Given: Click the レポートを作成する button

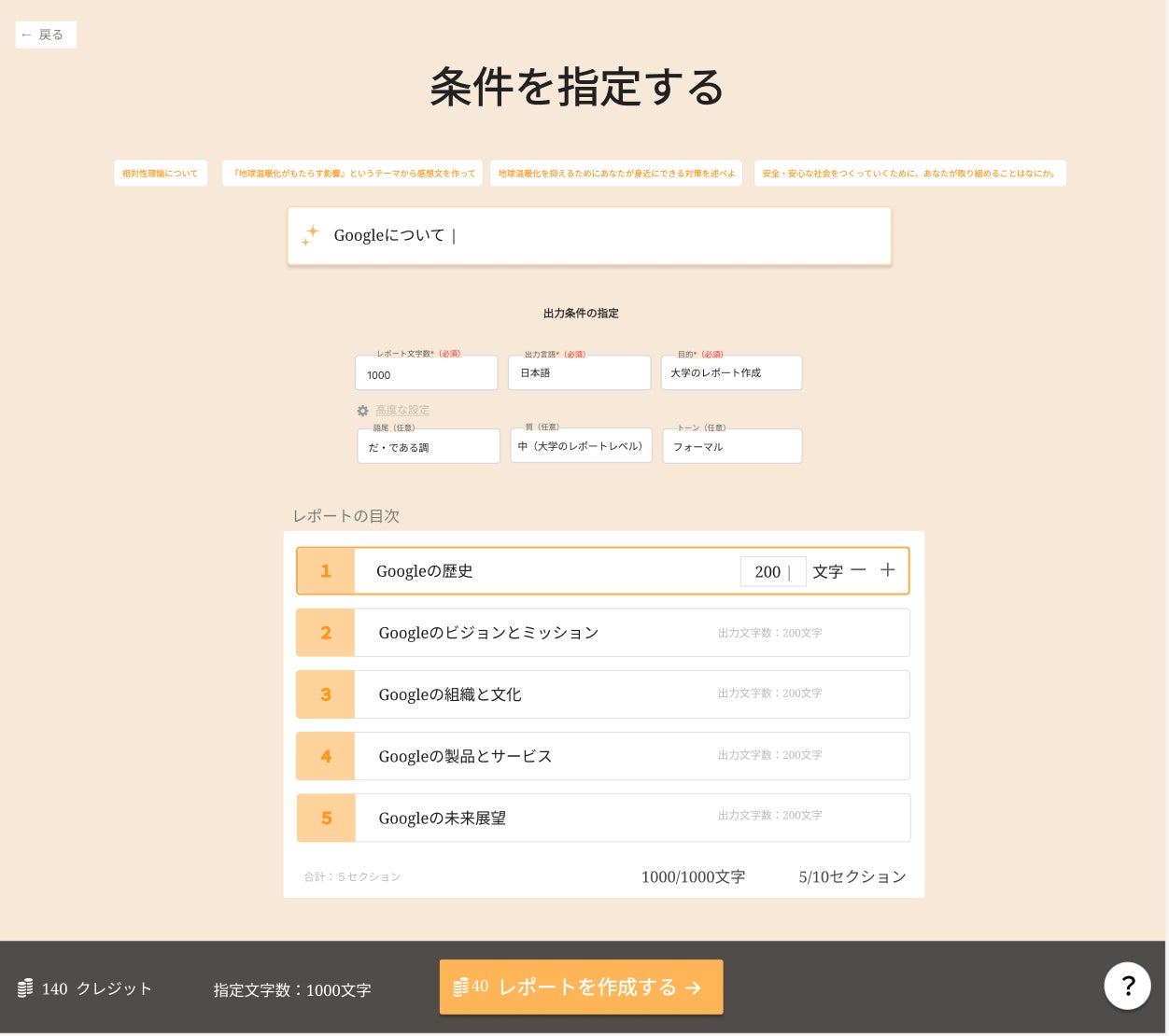Looking at the screenshot, I should (581, 987).
